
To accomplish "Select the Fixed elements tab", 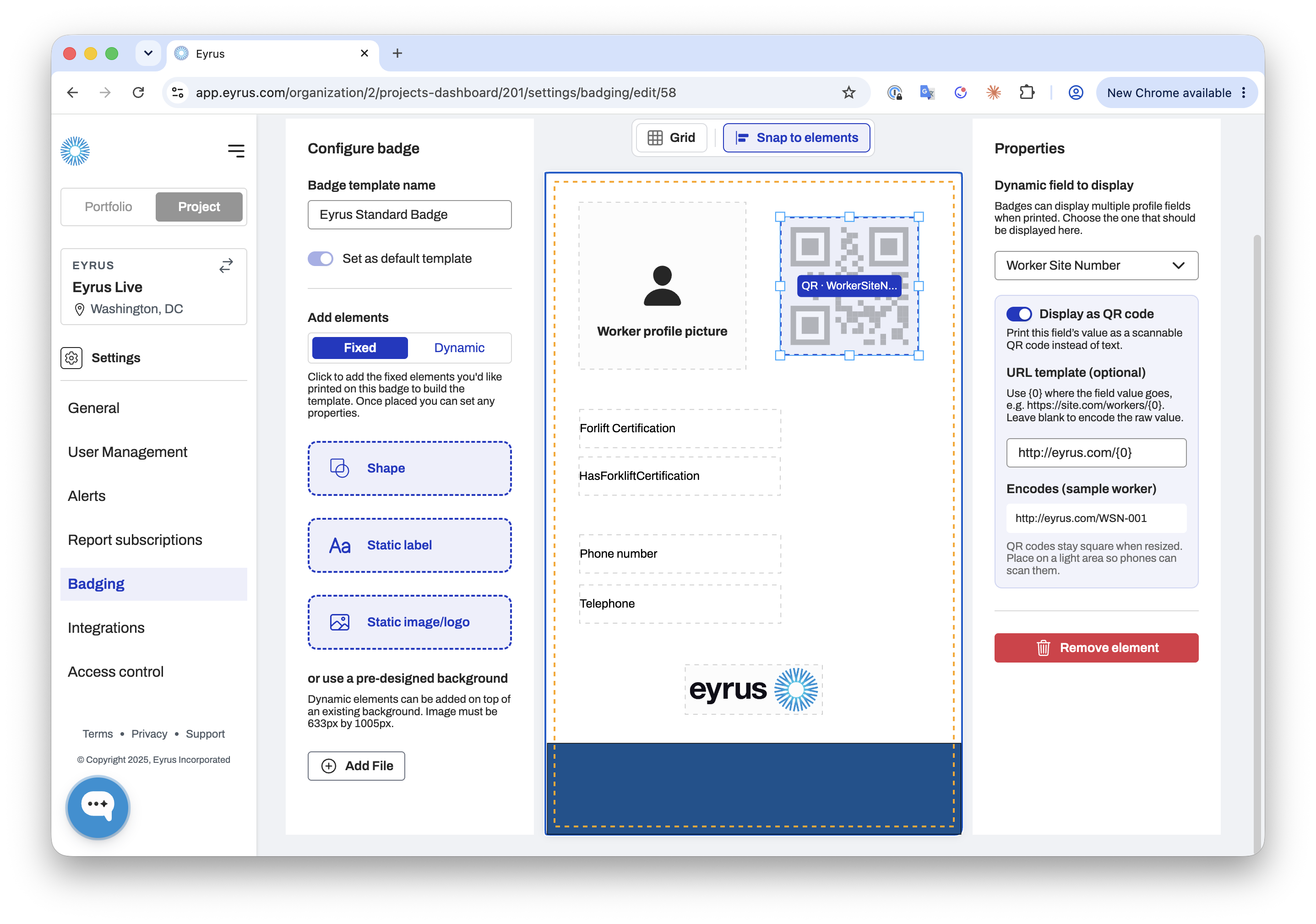I will (360, 348).
